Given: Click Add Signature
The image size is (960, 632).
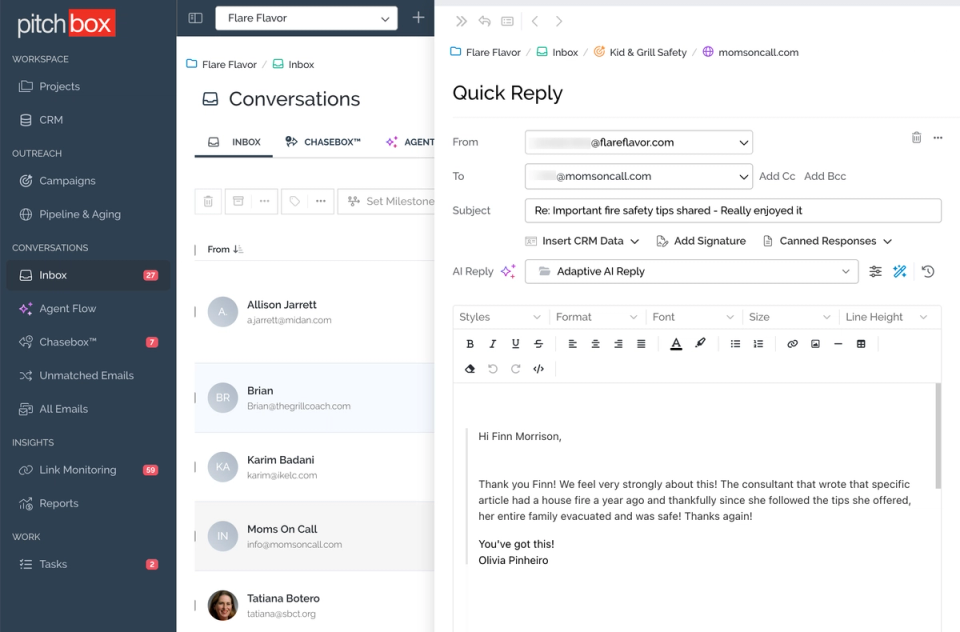Looking at the screenshot, I should tap(701, 241).
